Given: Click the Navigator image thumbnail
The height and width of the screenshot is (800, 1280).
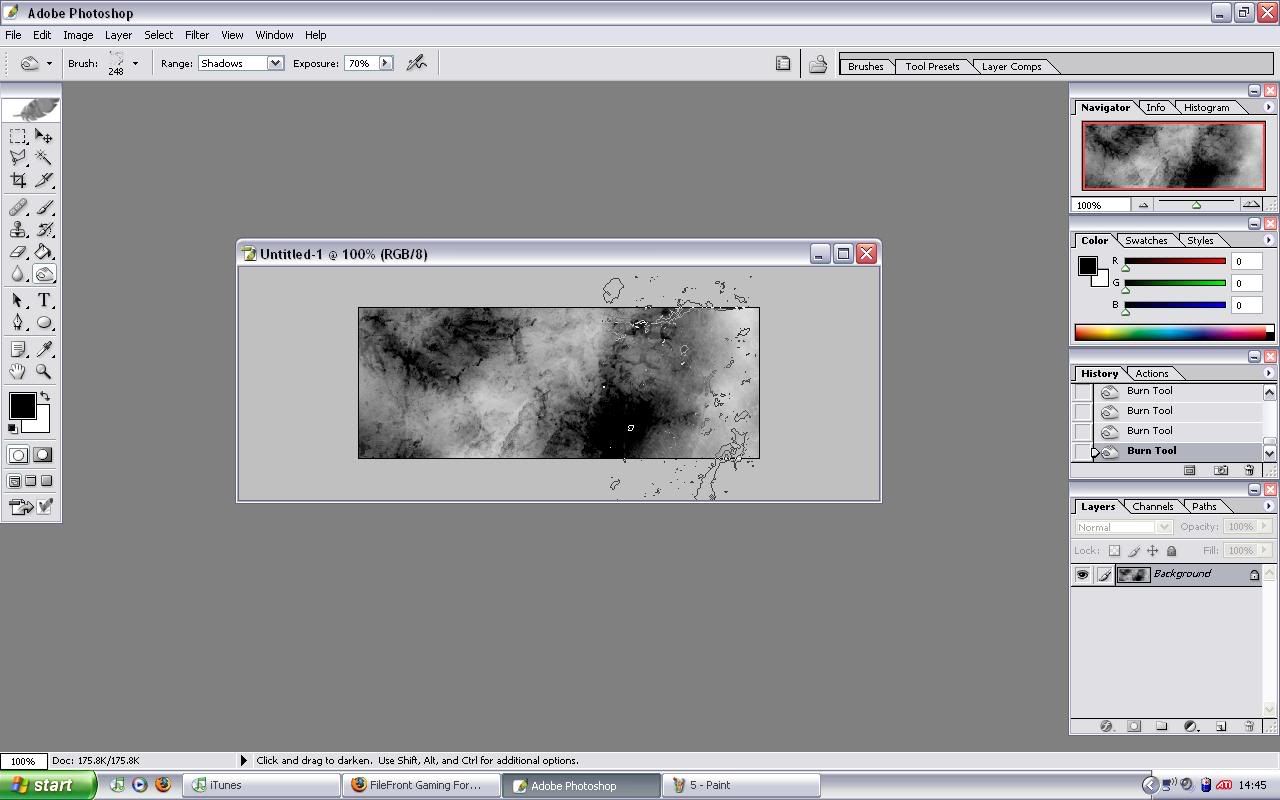Looking at the screenshot, I should [1173, 156].
